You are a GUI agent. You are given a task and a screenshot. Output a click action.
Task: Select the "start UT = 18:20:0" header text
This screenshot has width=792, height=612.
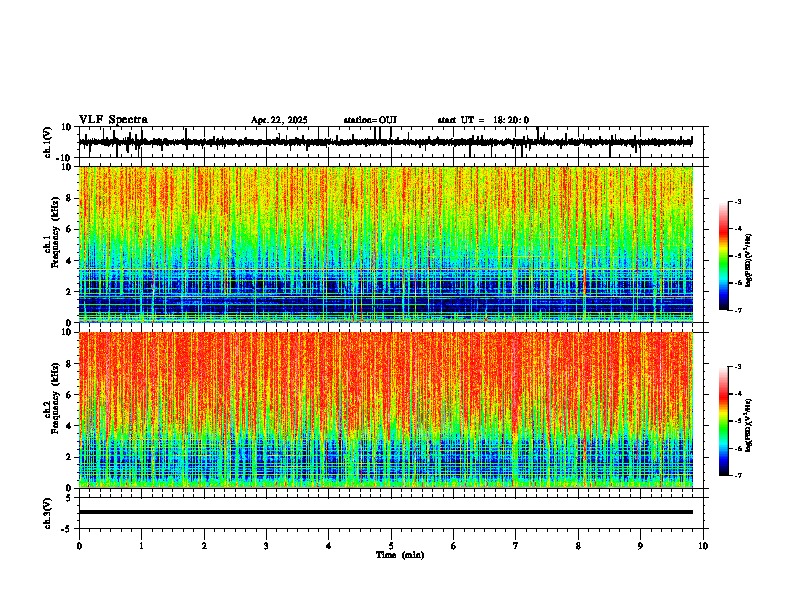click(x=483, y=120)
